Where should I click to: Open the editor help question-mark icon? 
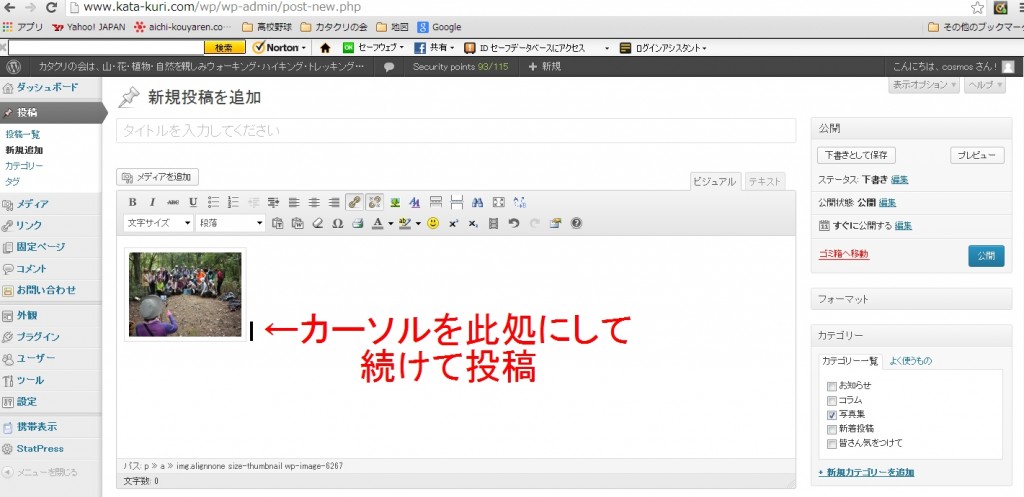pyautogui.click(x=576, y=223)
